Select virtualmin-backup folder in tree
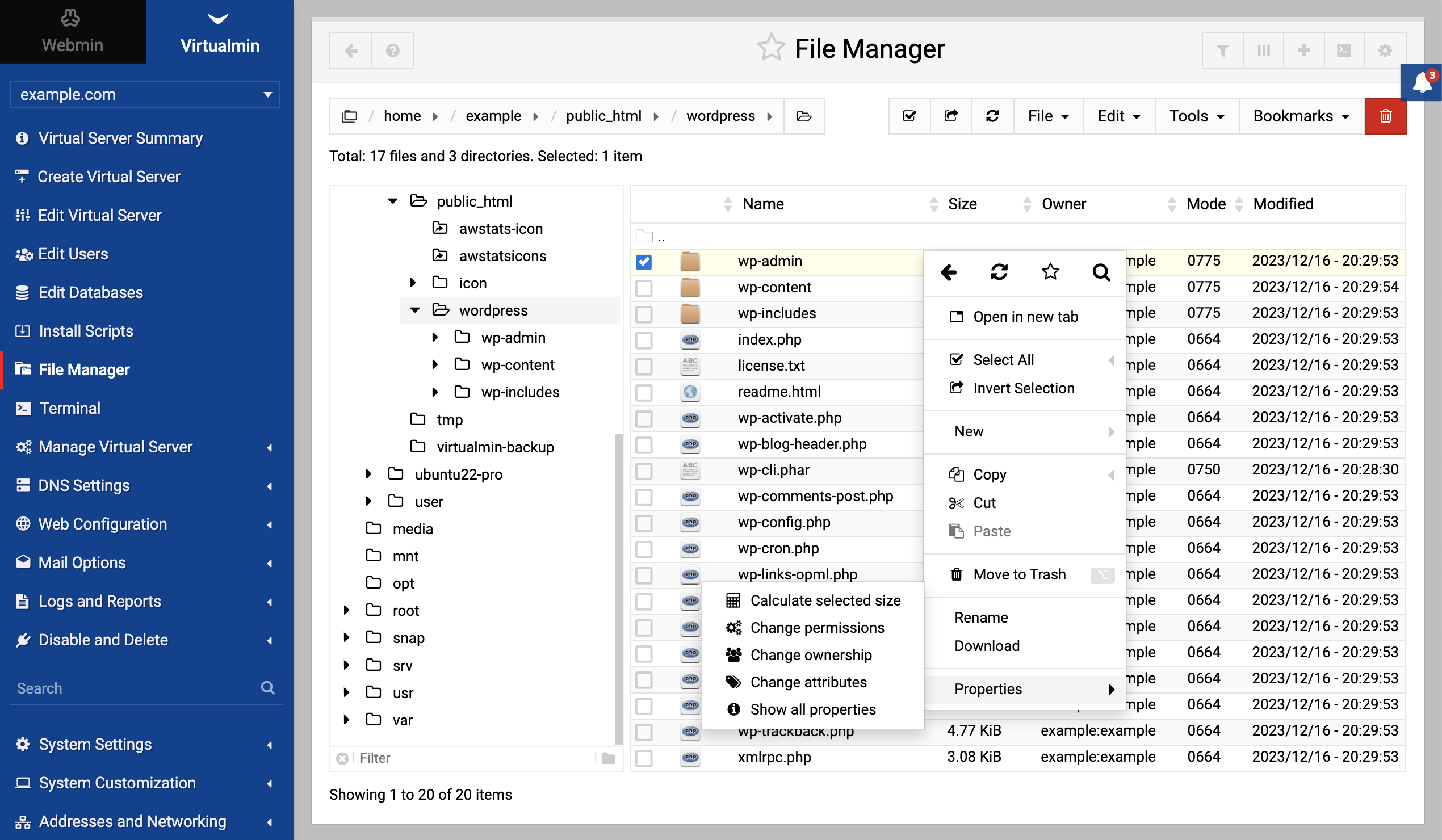Image resolution: width=1442 pixels, height=840 pixels. [495, 447]
